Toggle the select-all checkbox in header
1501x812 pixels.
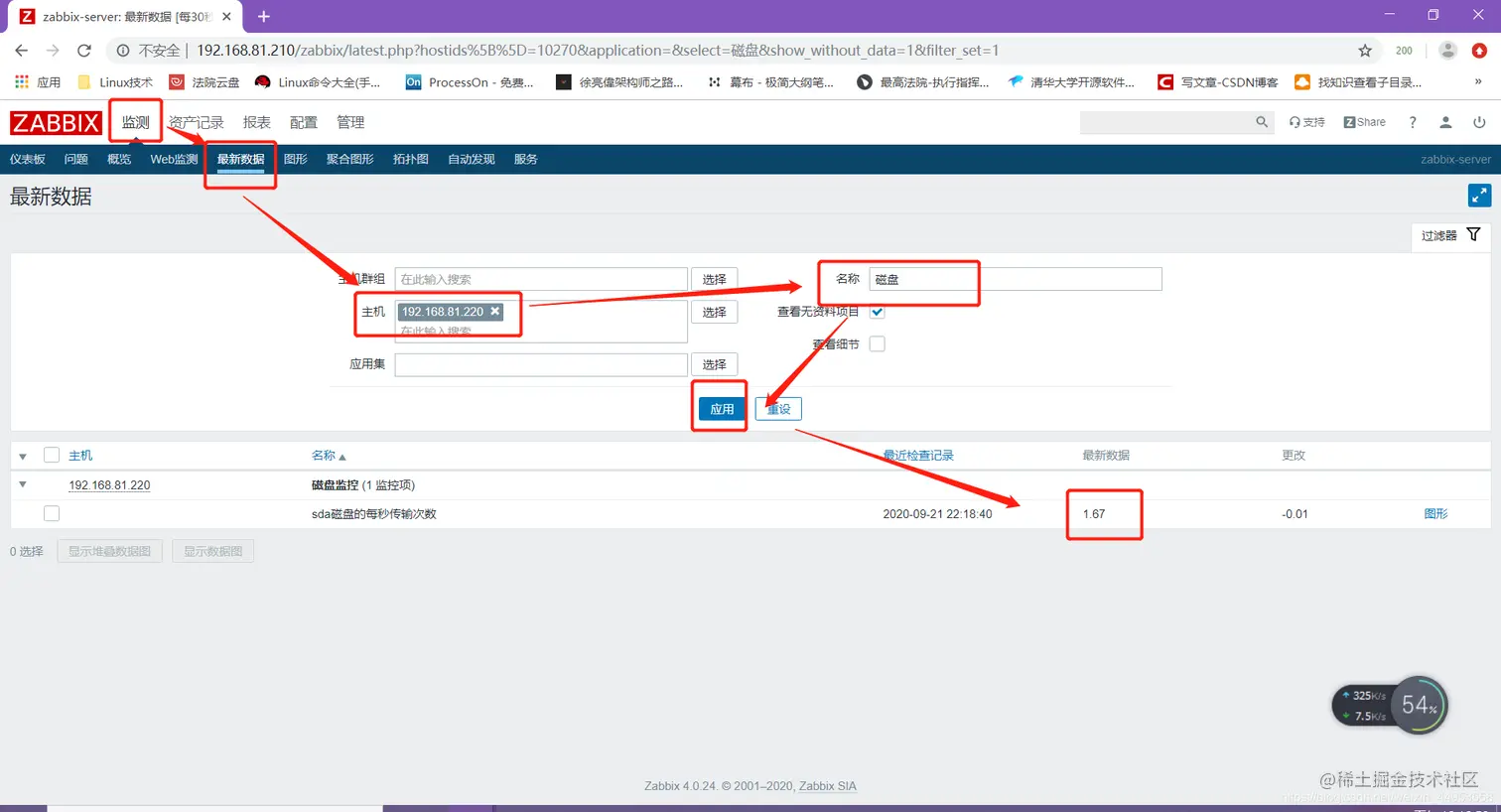[x=52, y=455]
